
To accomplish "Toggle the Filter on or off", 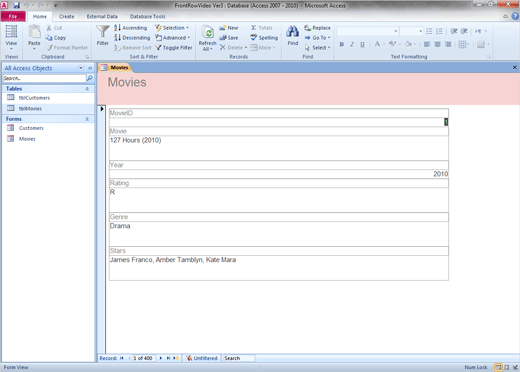I will (174, 48).
